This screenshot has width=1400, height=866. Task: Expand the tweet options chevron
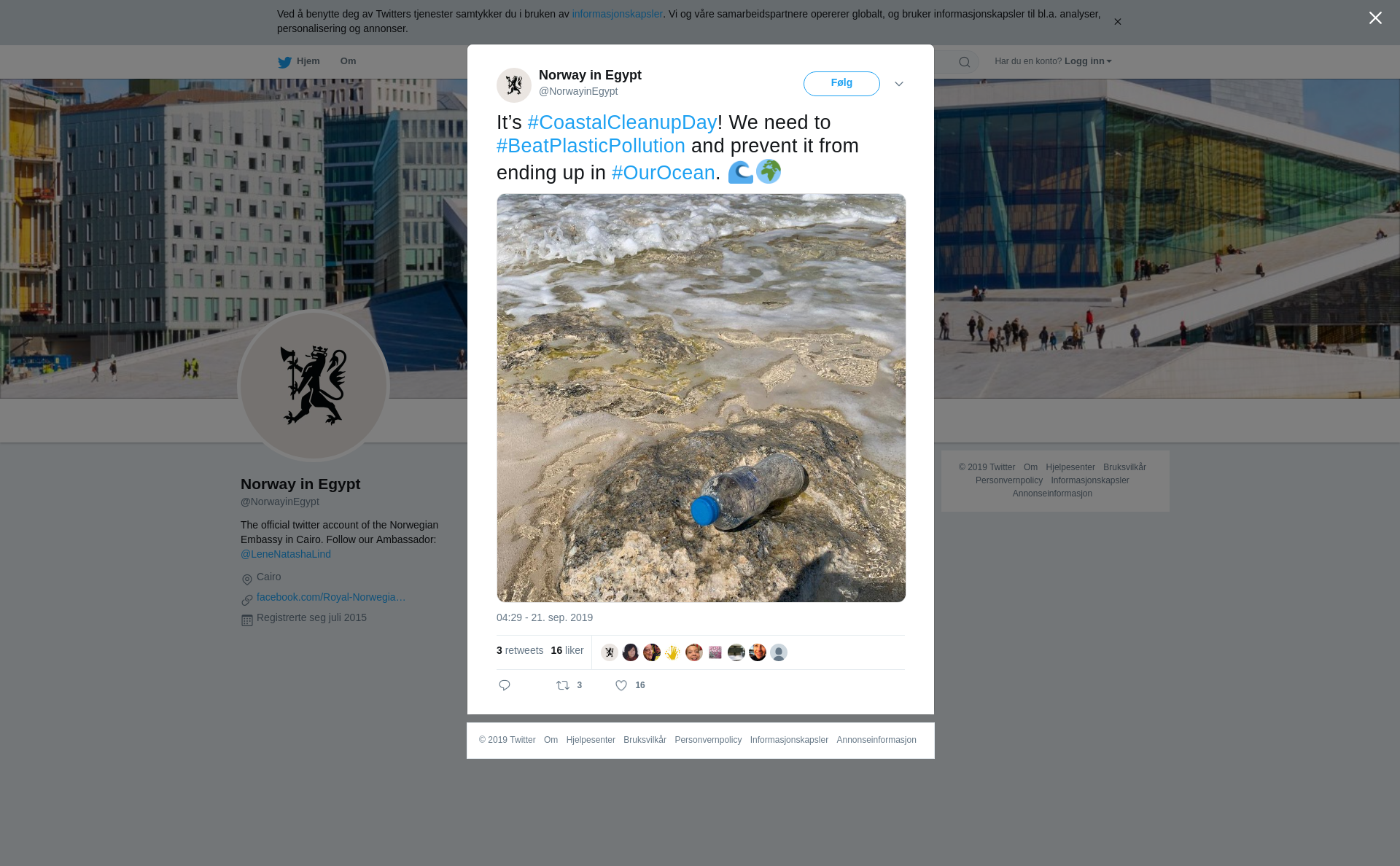pyautogui.click(x=899, y=84)
